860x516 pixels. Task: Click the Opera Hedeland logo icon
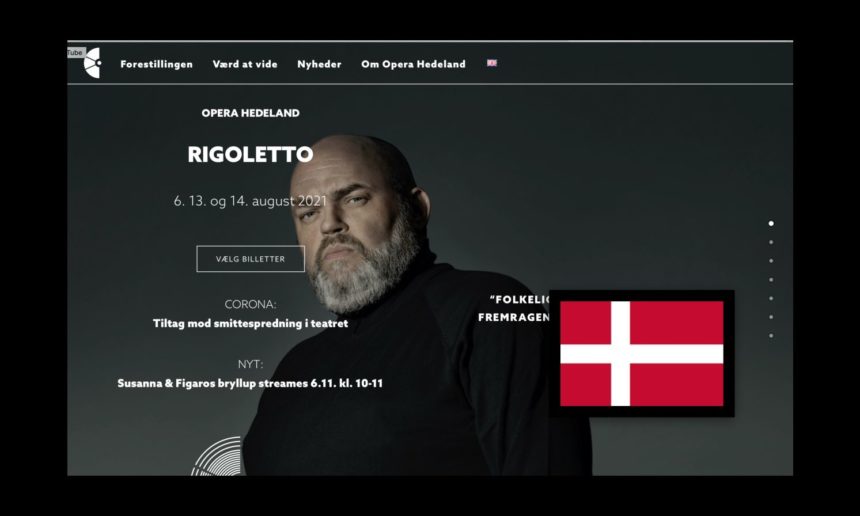[93, 63]
